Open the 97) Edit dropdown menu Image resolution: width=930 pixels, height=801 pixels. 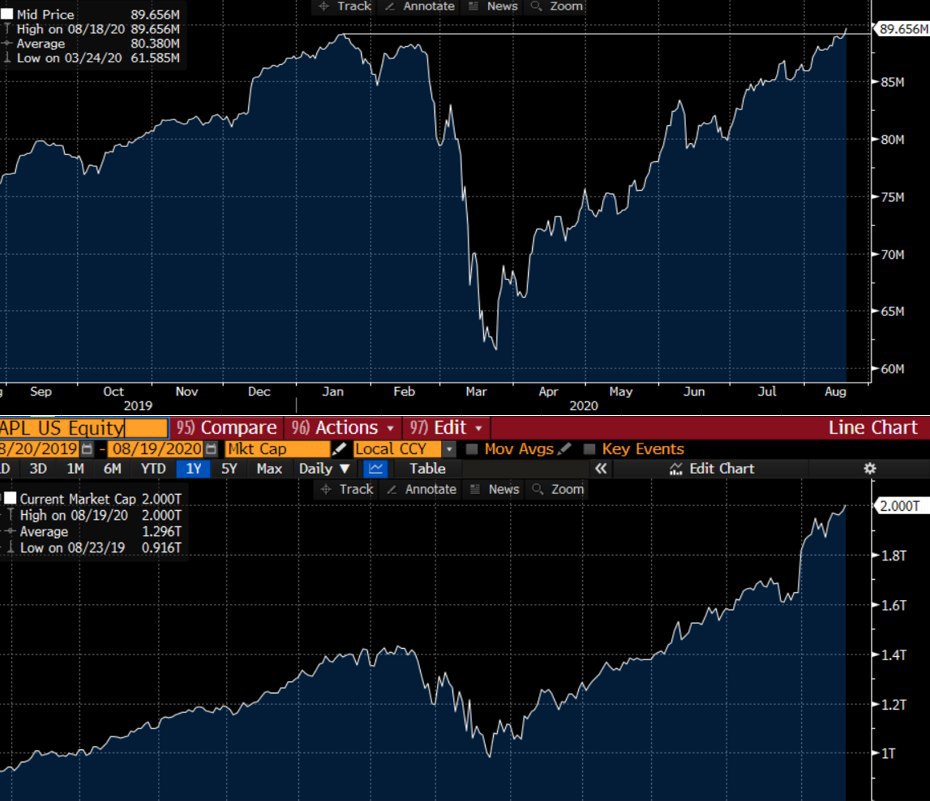tap(446, 427)
